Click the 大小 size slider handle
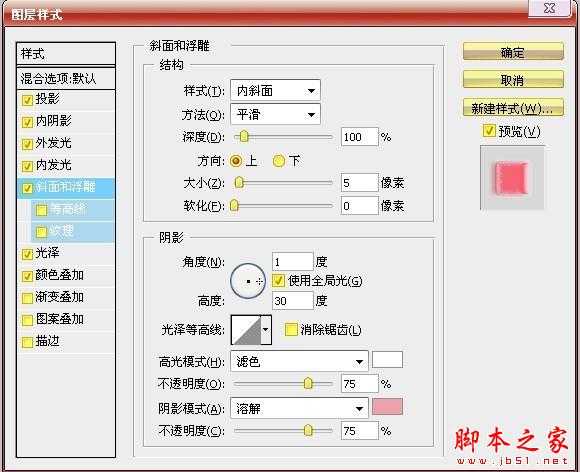The width and height of the screenshot is (580, 472). [239, 182]
